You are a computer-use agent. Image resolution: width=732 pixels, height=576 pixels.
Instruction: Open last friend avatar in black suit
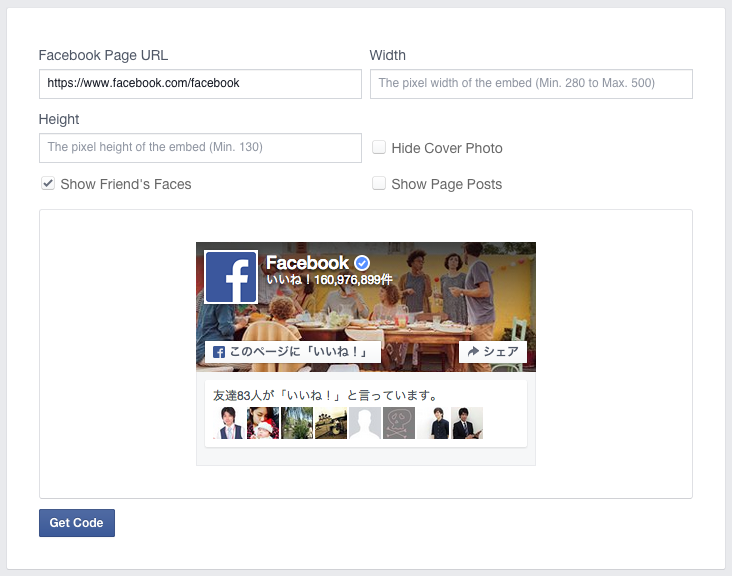(x=467, y=423)
